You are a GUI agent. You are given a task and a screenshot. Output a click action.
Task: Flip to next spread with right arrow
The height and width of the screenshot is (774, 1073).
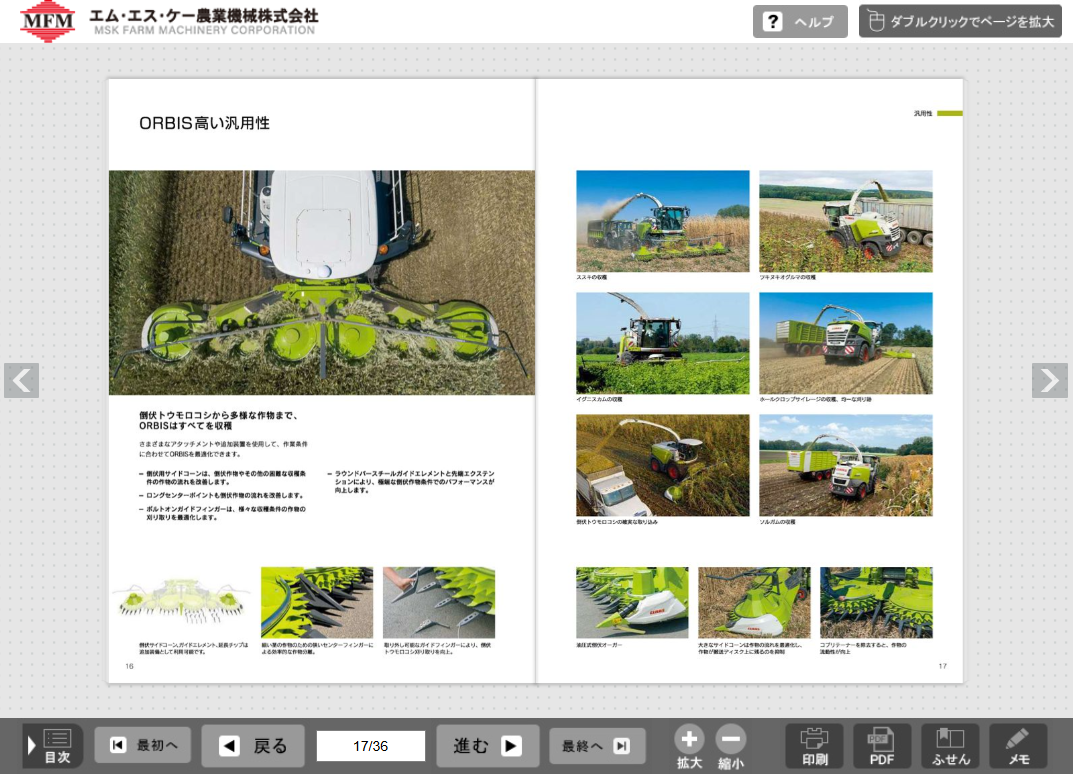(1050, 380)
